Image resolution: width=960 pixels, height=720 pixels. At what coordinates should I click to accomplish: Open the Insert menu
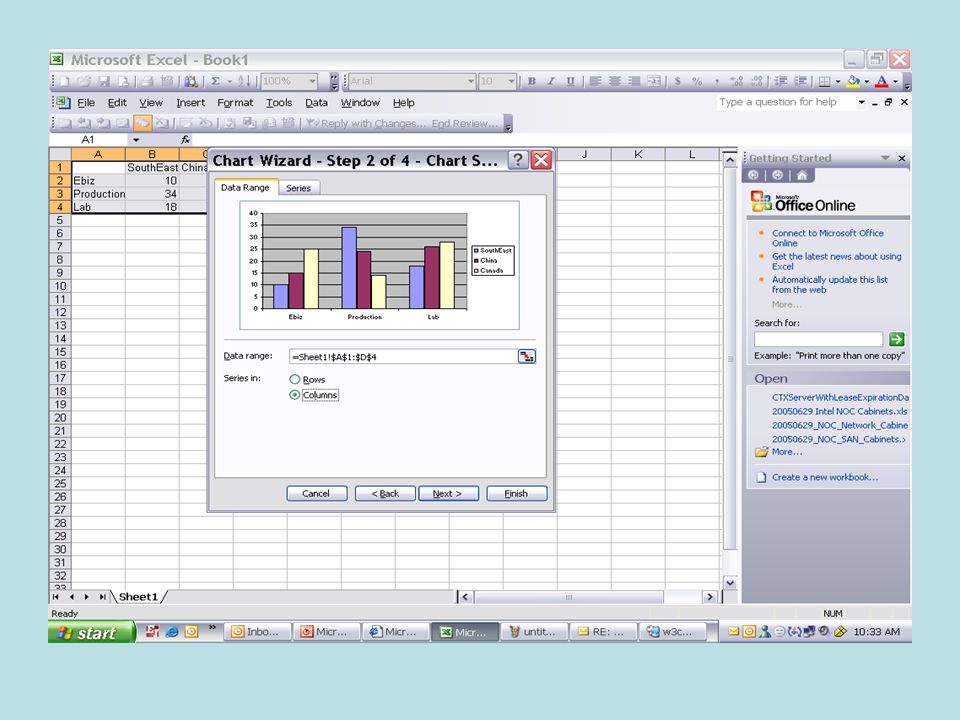click(x=190, y=103)
